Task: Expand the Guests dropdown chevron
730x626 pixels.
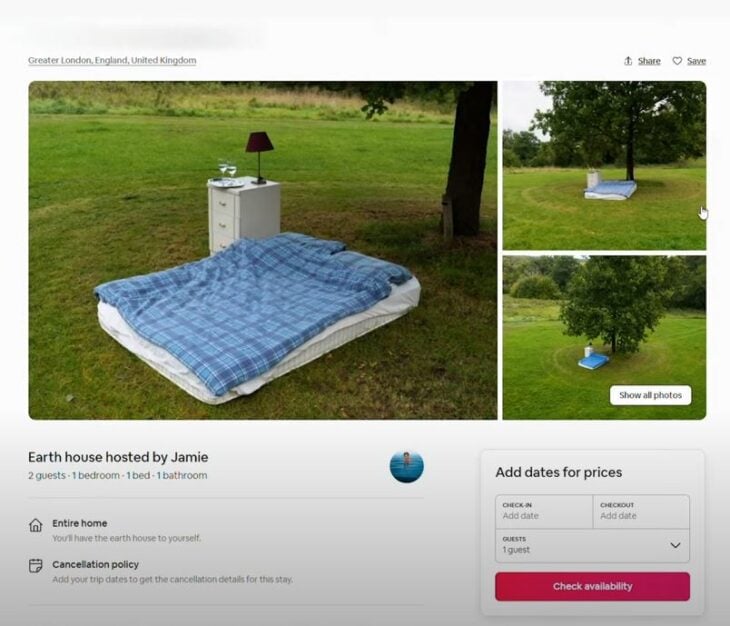Action: (x=675, y=545)
